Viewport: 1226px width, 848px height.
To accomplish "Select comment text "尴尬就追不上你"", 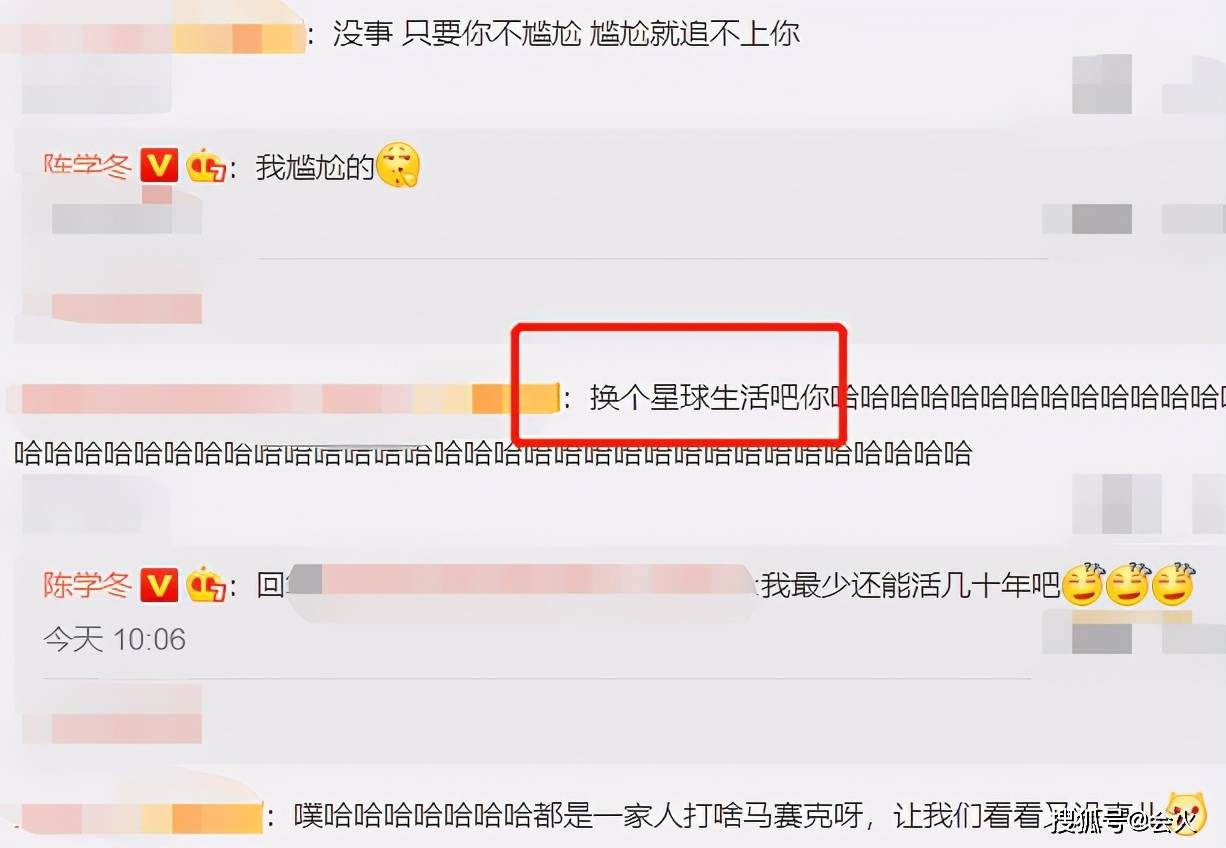I will (696, 34).
